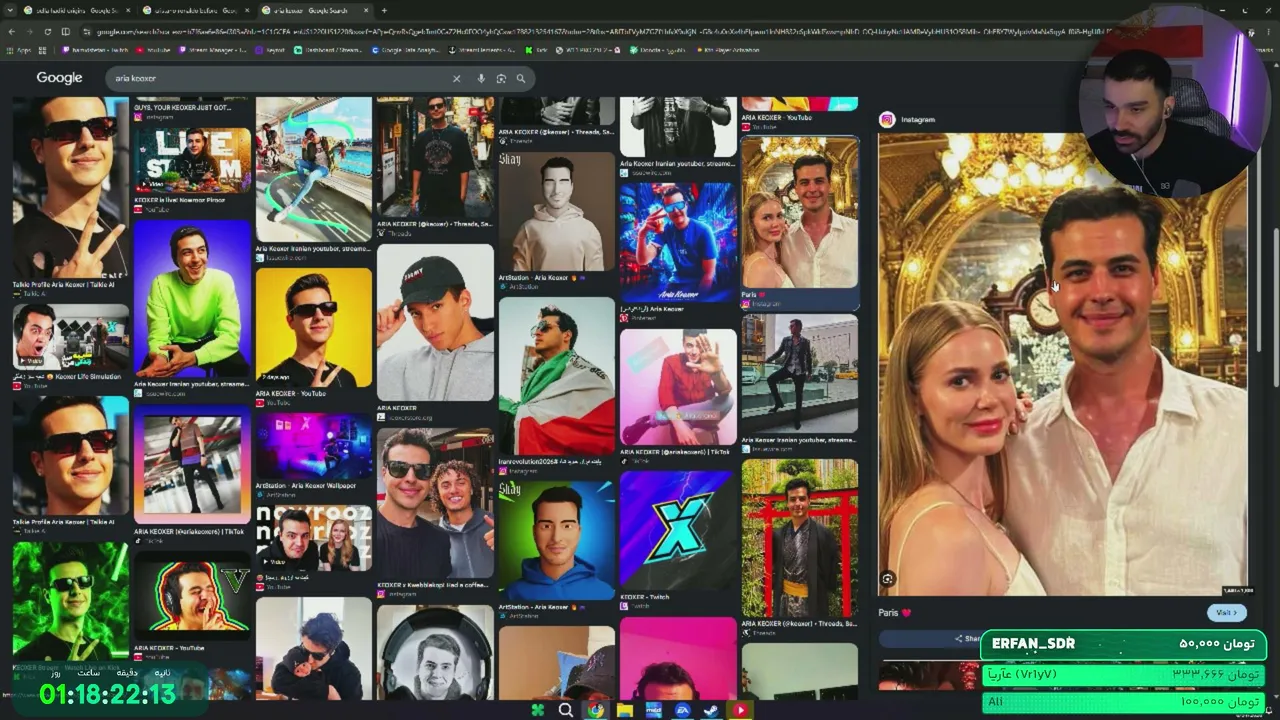Open the Apps bookmarks shortcut

click(20, 49)
